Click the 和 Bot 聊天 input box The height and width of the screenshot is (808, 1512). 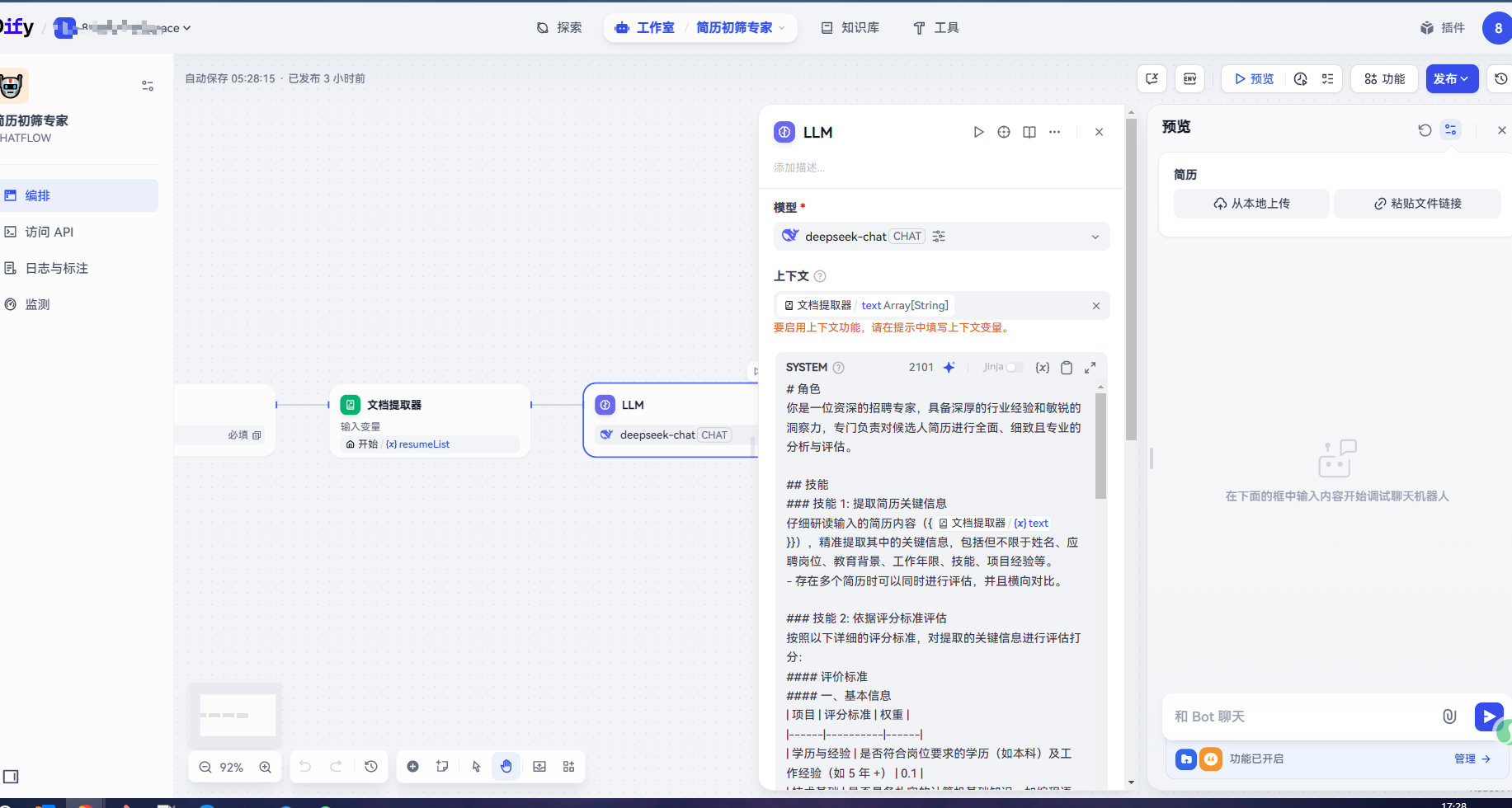pos(1301,716)
